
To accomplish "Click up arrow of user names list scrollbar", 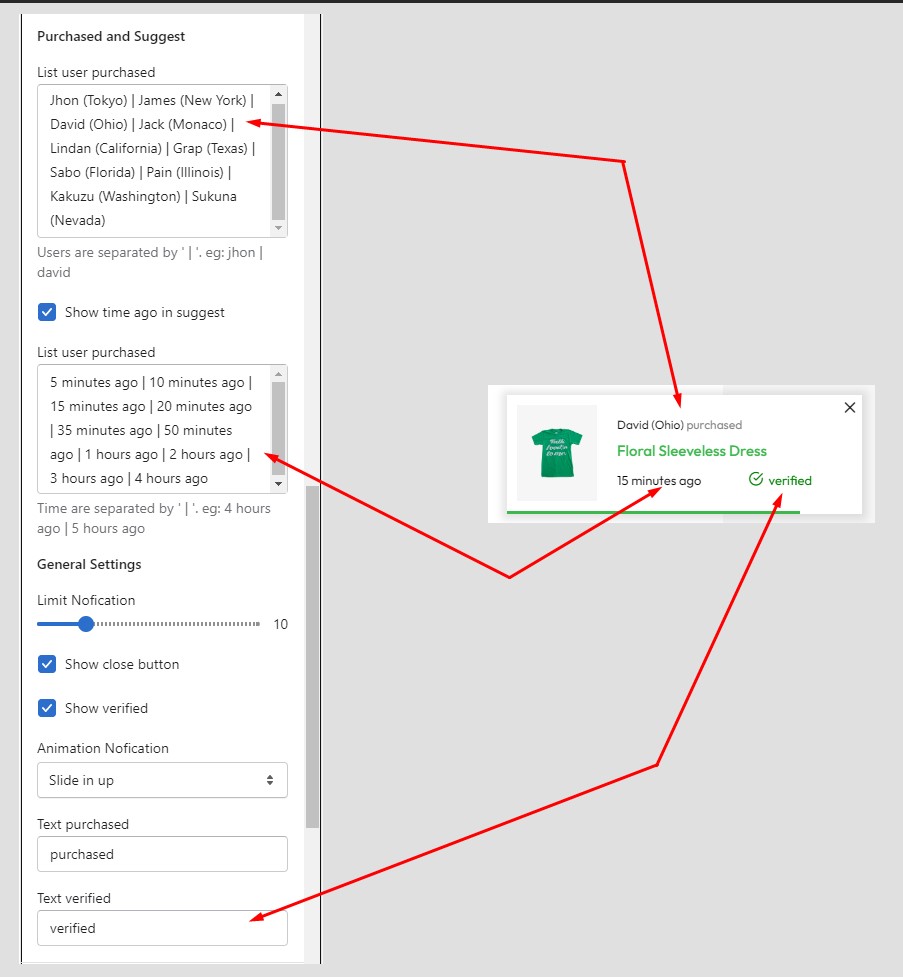I will (x=279, y=94).
